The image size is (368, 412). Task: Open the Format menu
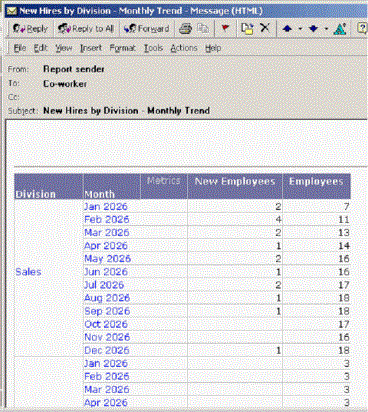coord(122,48)
